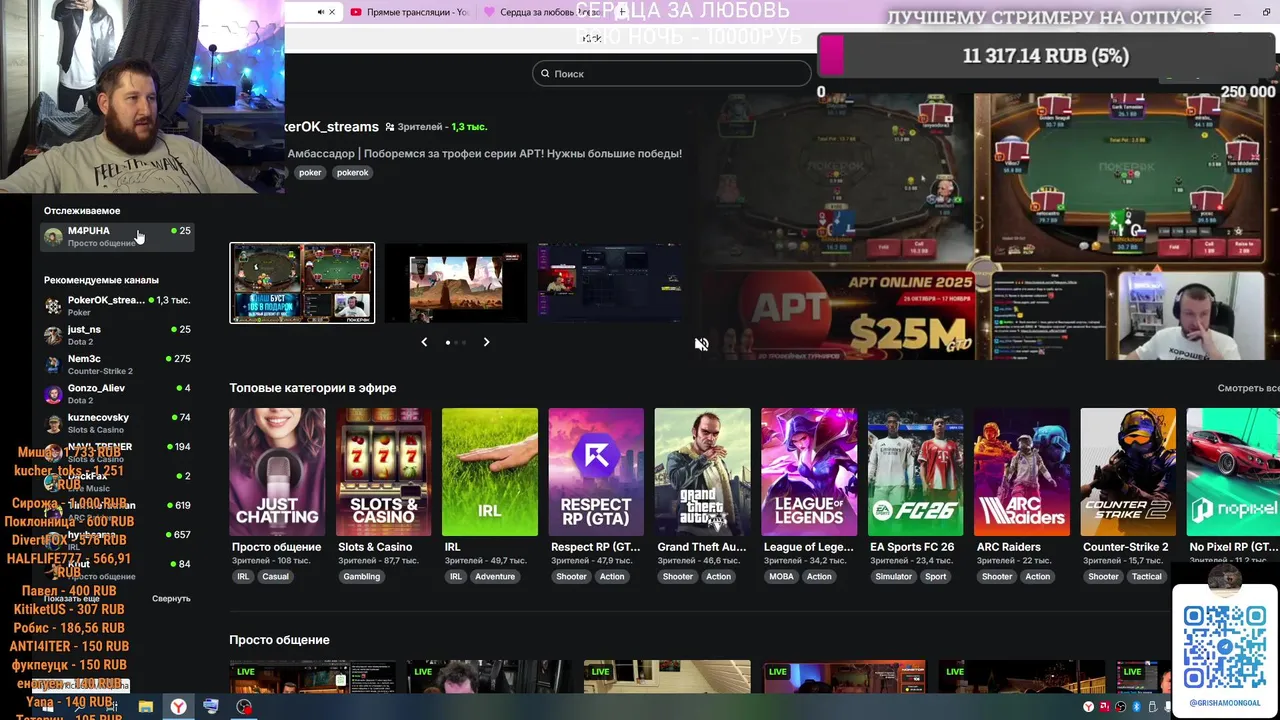Open PokerOK_streams avatar in recommended channels
Image resolution: width=1280 pixels, height=720 pixels.
pyautogui.click(x=53, y=306)
